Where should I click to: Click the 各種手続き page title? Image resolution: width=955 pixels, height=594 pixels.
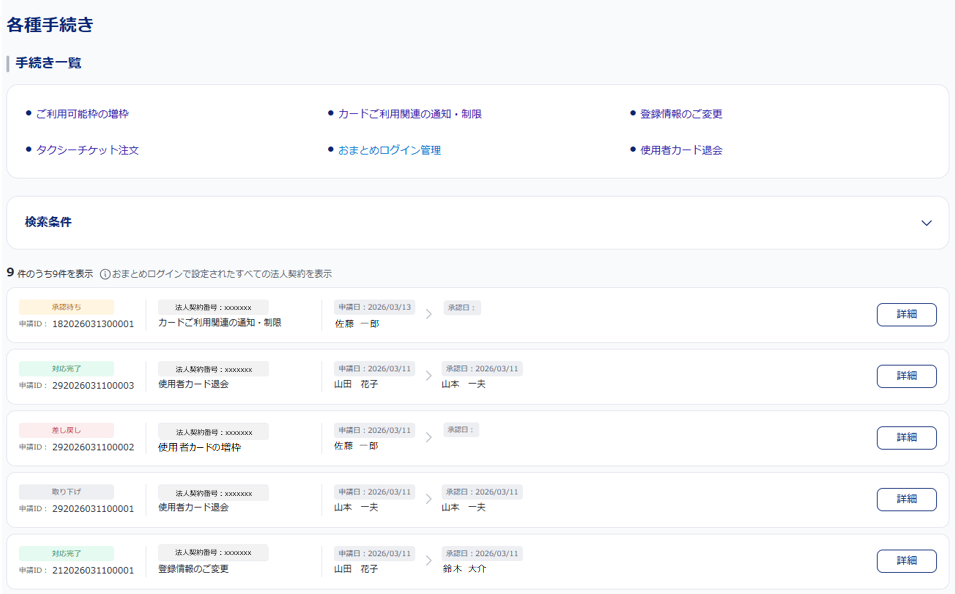click(50, 24)
